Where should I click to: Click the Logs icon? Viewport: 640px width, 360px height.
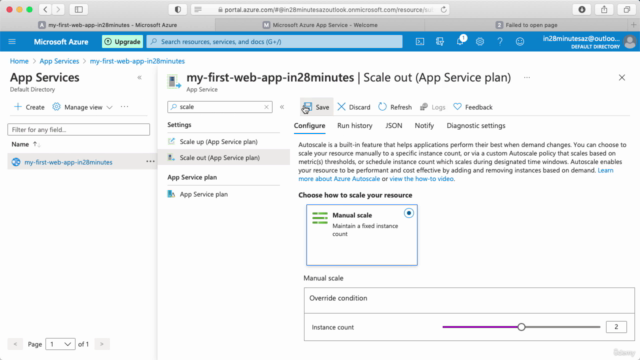[x=424, y=107]
